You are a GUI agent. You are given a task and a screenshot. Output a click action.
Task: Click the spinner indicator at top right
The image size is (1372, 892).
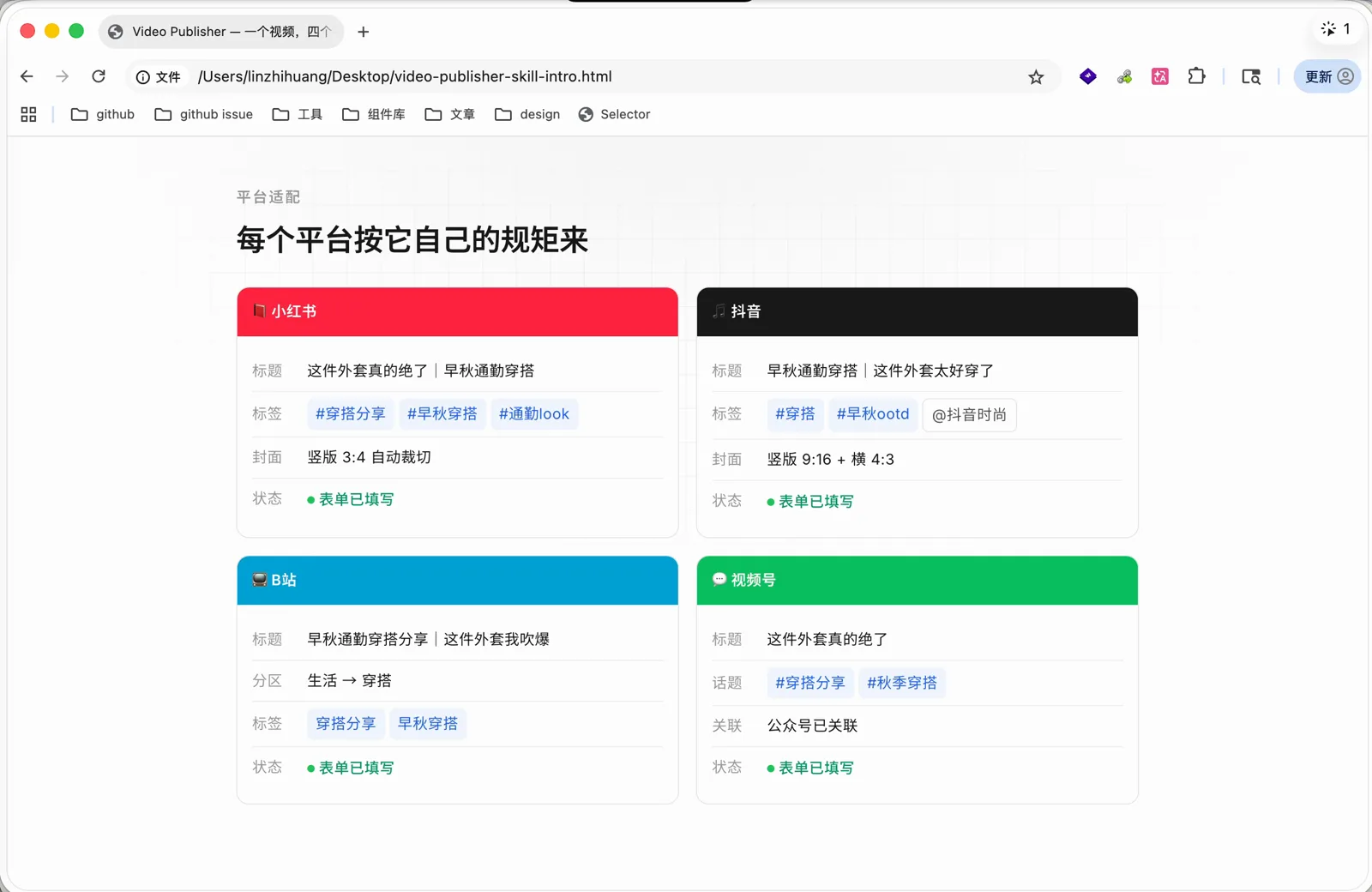point(1335,29)
